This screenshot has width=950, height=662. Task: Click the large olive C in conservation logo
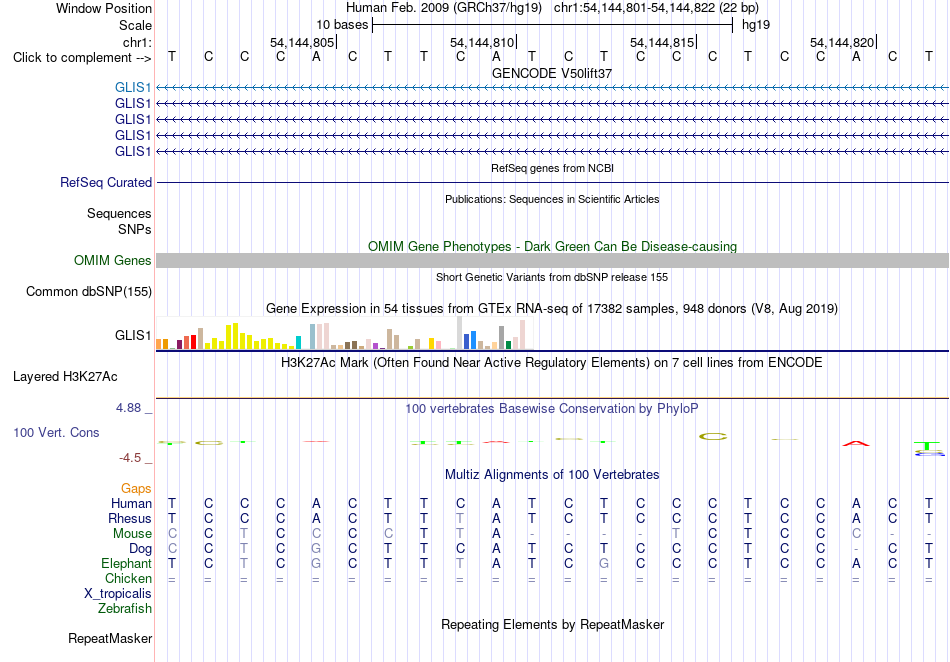tap(712, 437)
